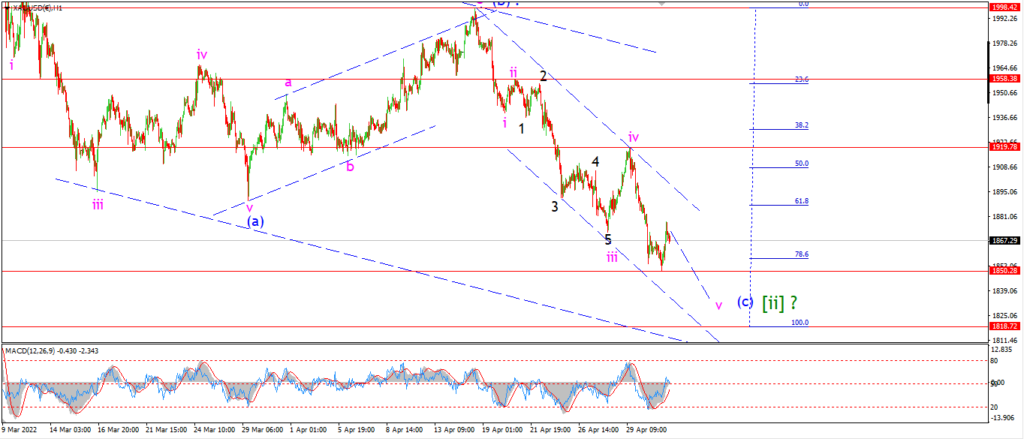Image resolution: width=1024 pixels, height=439 pixels.
Task: Select the 1998.42 red price tag
Action: (1006, 7)
